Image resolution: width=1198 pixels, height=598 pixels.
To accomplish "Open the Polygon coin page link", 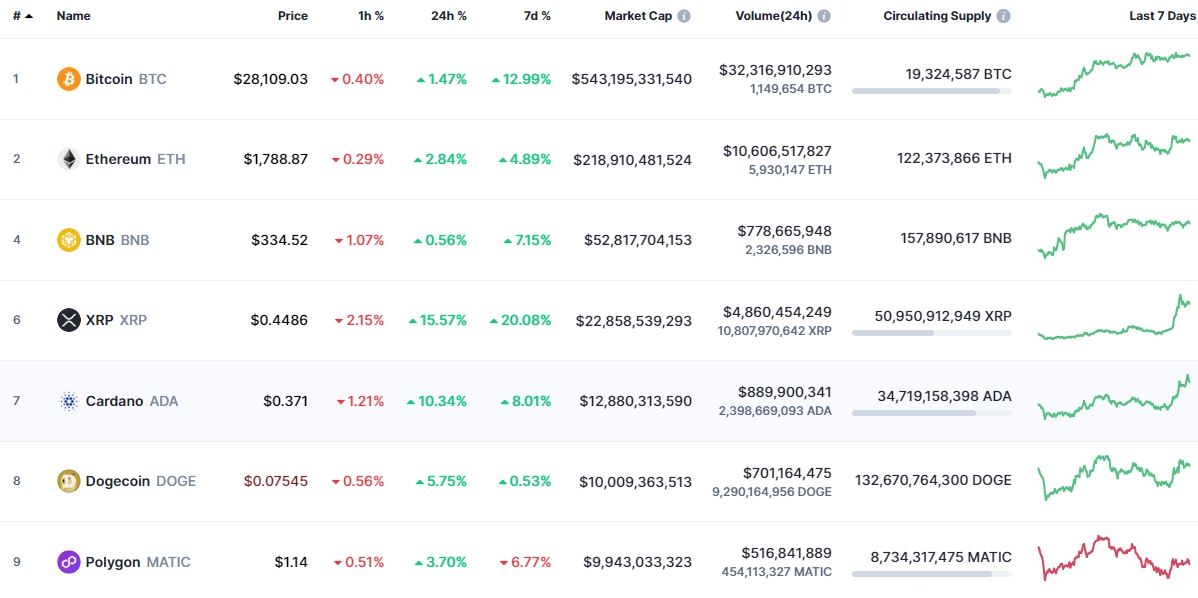I will pyautogui.click(x=138, y=562).
